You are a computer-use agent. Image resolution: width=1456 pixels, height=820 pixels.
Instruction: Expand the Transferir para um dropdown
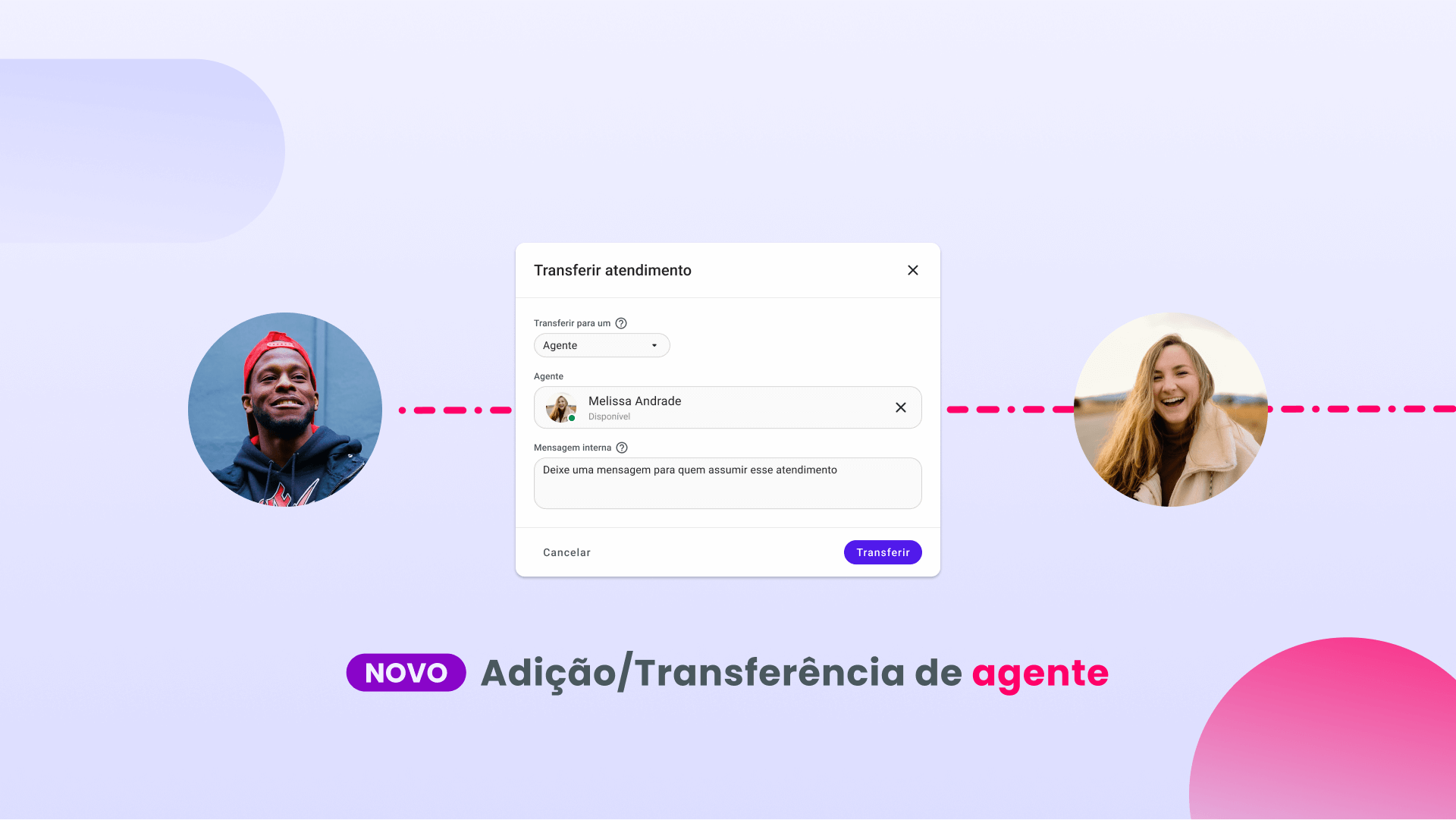pyautogui.click(x=600, y=345)
